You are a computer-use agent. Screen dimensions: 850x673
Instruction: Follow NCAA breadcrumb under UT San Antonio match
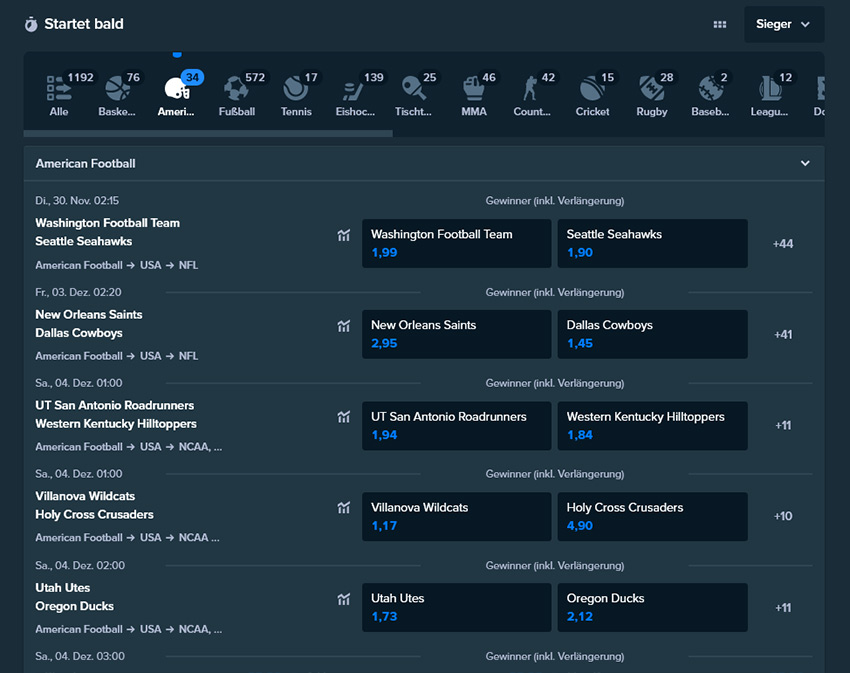point(200,447)
